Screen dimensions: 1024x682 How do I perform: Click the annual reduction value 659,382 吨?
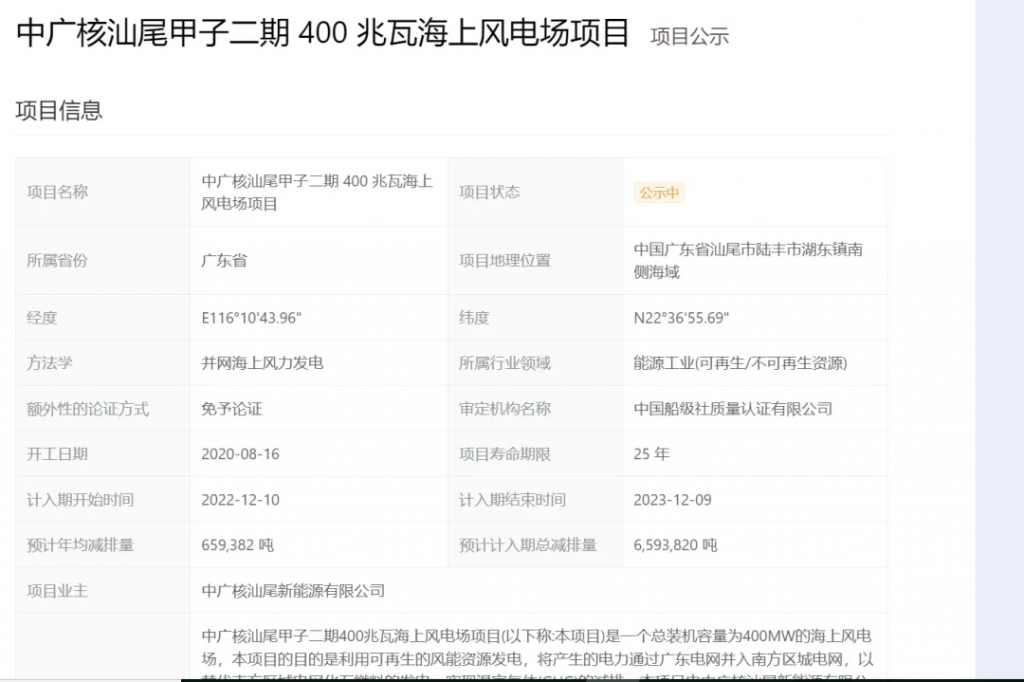238,545
